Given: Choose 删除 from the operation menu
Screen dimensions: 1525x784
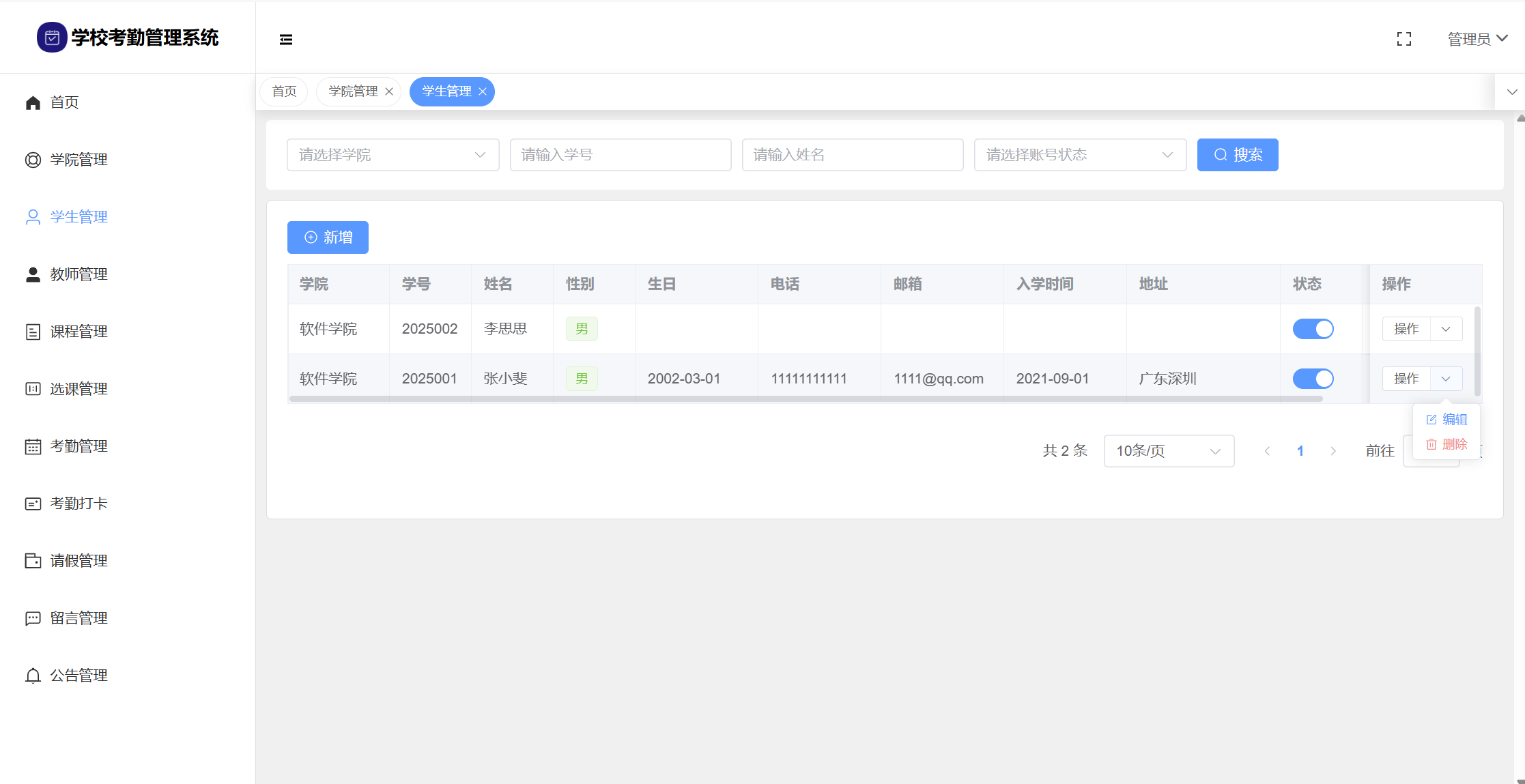Looking at the screenshot, I should coord(1447,444).
